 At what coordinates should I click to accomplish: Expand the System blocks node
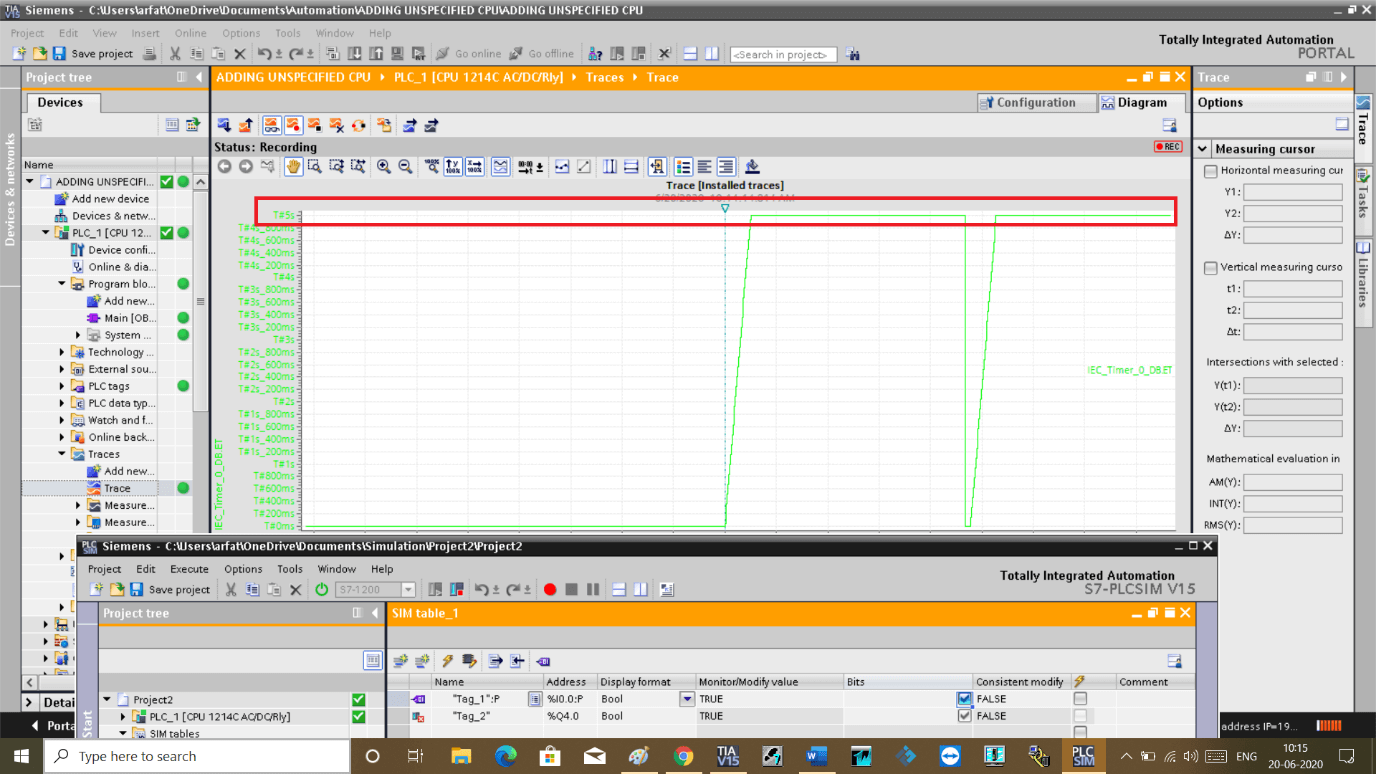coord(78,335)
